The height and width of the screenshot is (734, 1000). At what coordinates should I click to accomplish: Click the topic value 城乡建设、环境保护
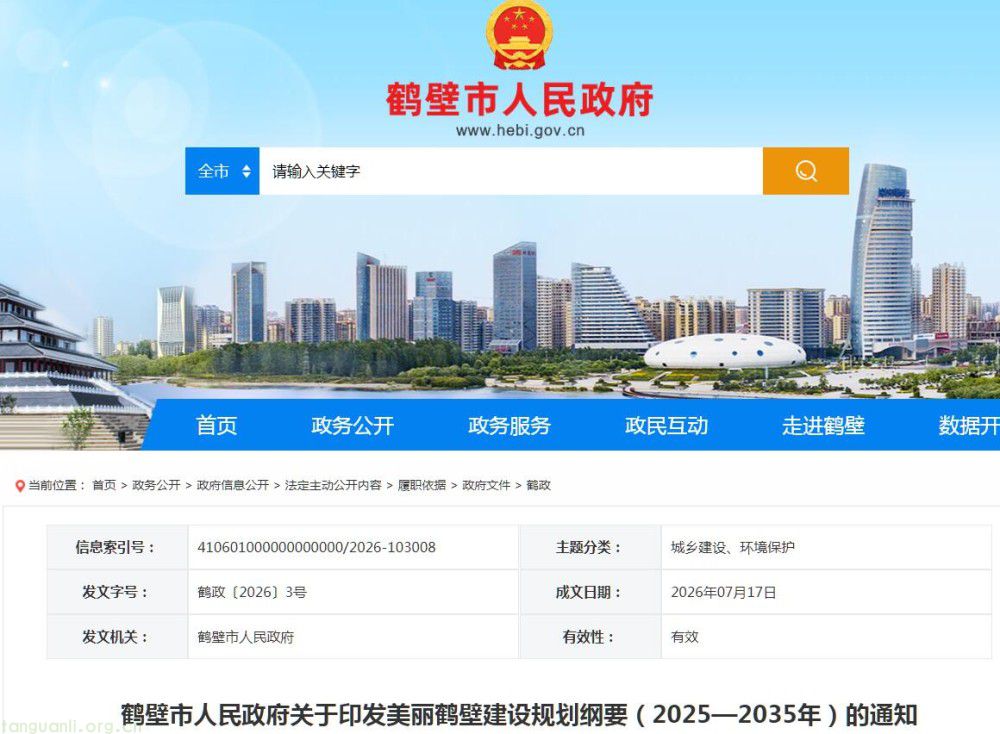pyautogui.click(x=732, y=547)
